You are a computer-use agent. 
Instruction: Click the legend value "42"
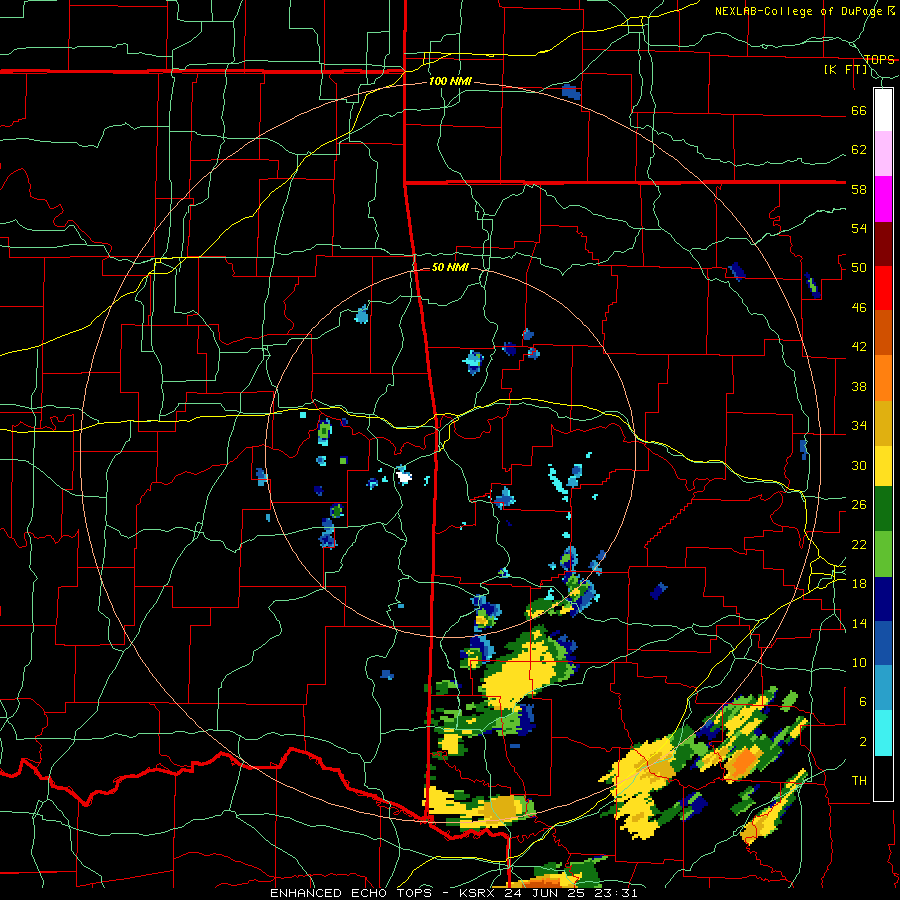point(859,347)
